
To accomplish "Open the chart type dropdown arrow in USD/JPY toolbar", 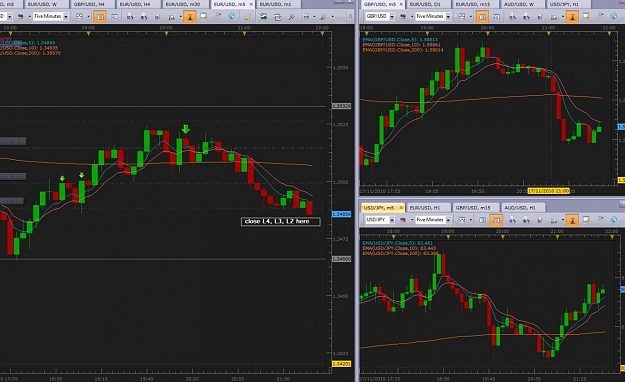I will (x=470, y=220).
